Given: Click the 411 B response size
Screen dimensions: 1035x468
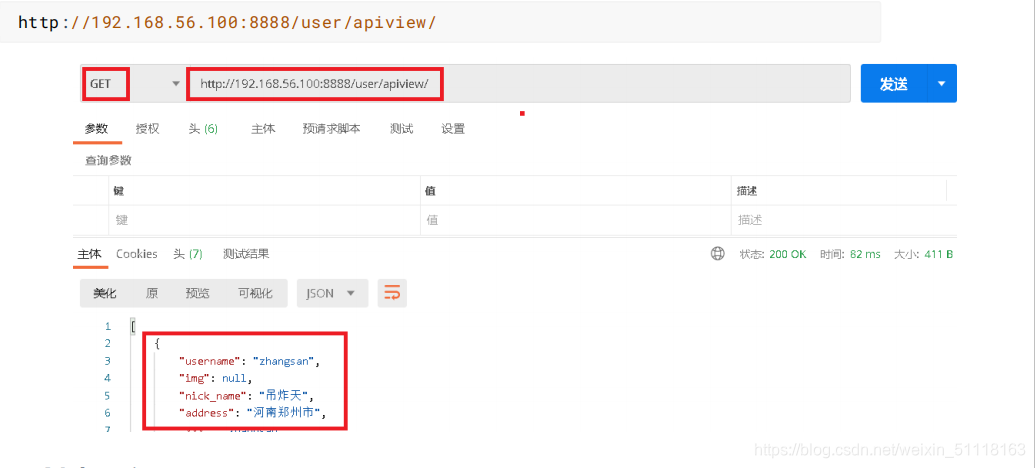Looking at the screenshot, I should coord(937,254).
